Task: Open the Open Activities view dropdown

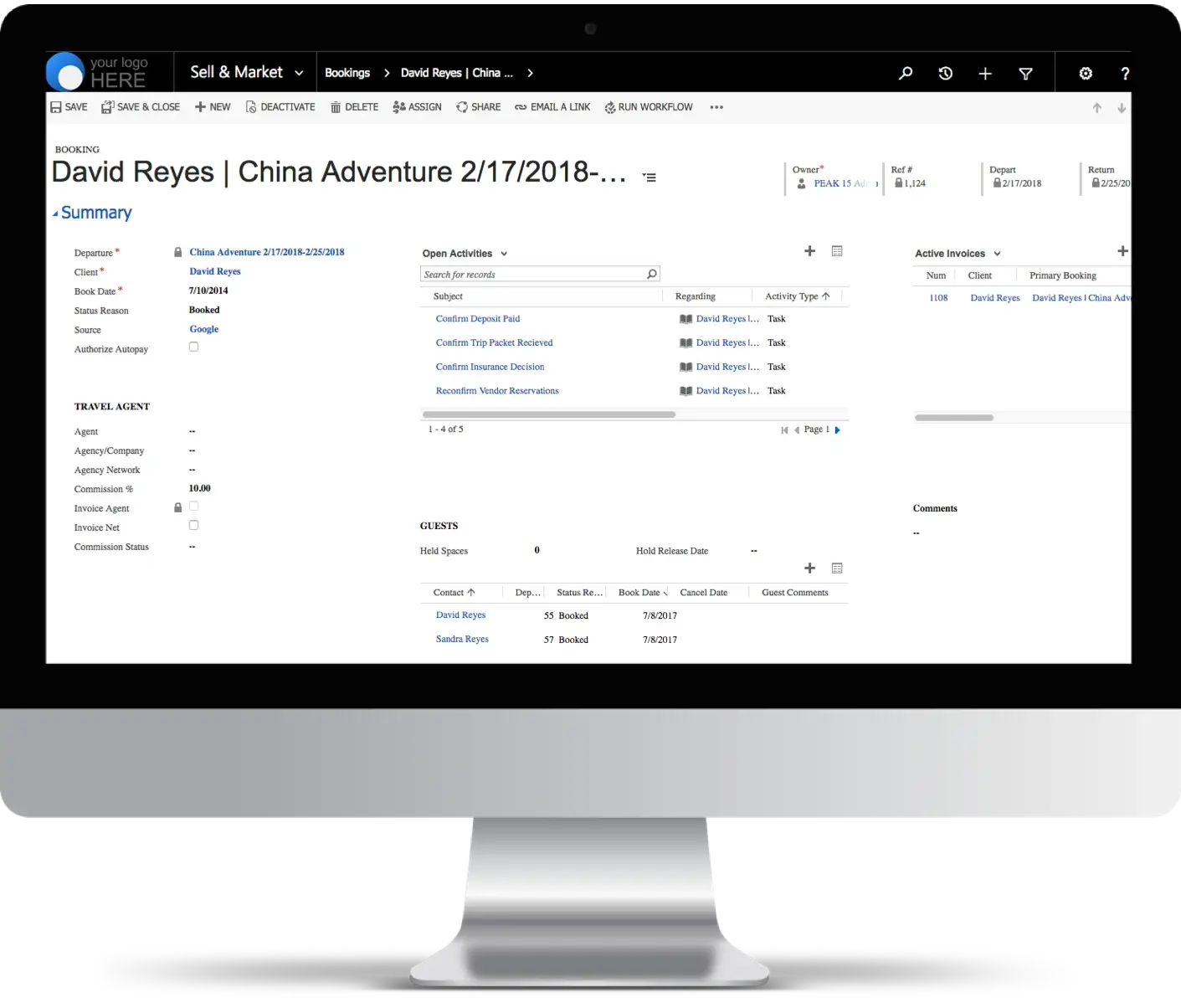Action: pos(504,254)
